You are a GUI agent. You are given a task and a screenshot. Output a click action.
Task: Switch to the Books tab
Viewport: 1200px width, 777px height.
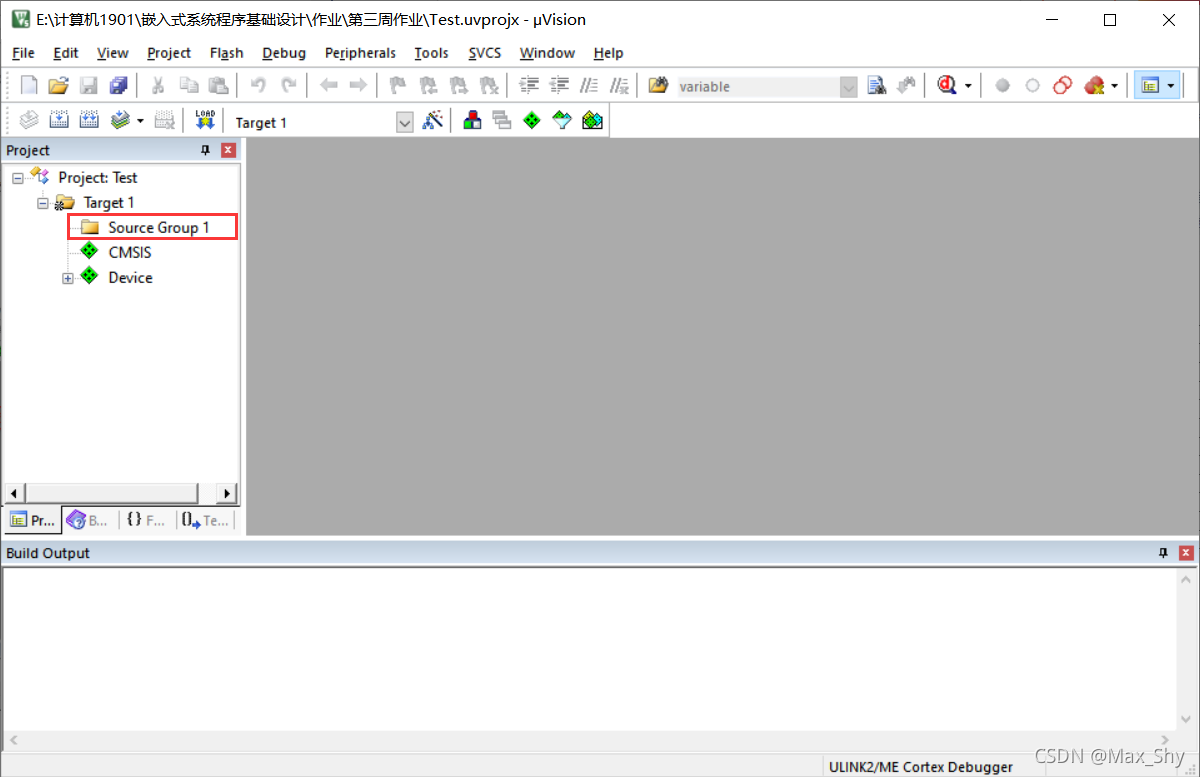88,520
